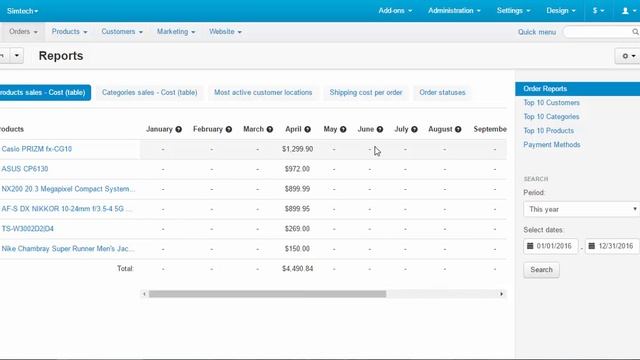Click the search magnifier in Quick menu field
Screen dimensions: 640x360
635,32
